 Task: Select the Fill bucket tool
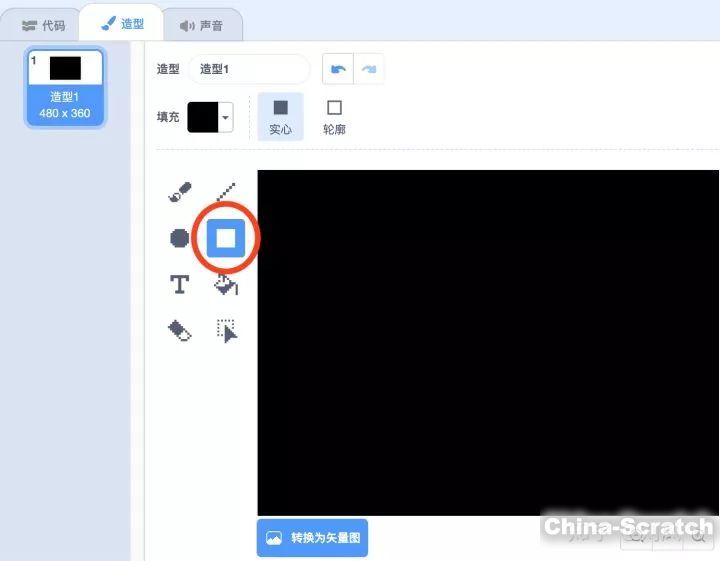tap(227, 286)
